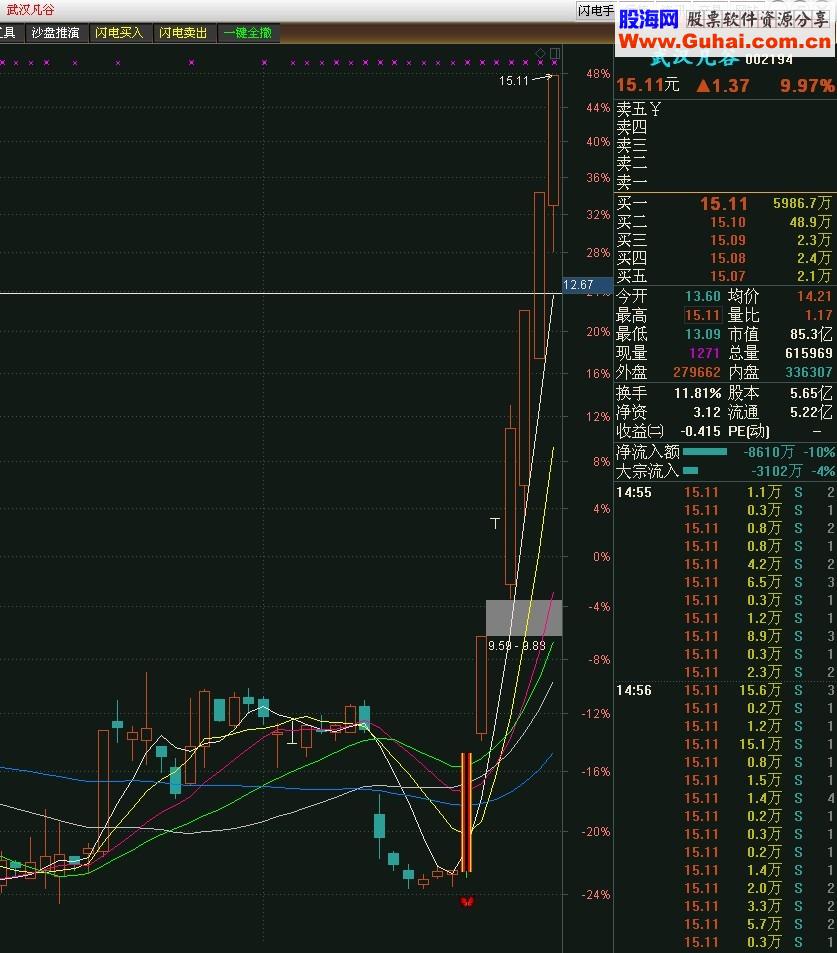The image size is (837, 953).
Task: Click the 股本 5.65亿 value
Action: coord(811,393)
